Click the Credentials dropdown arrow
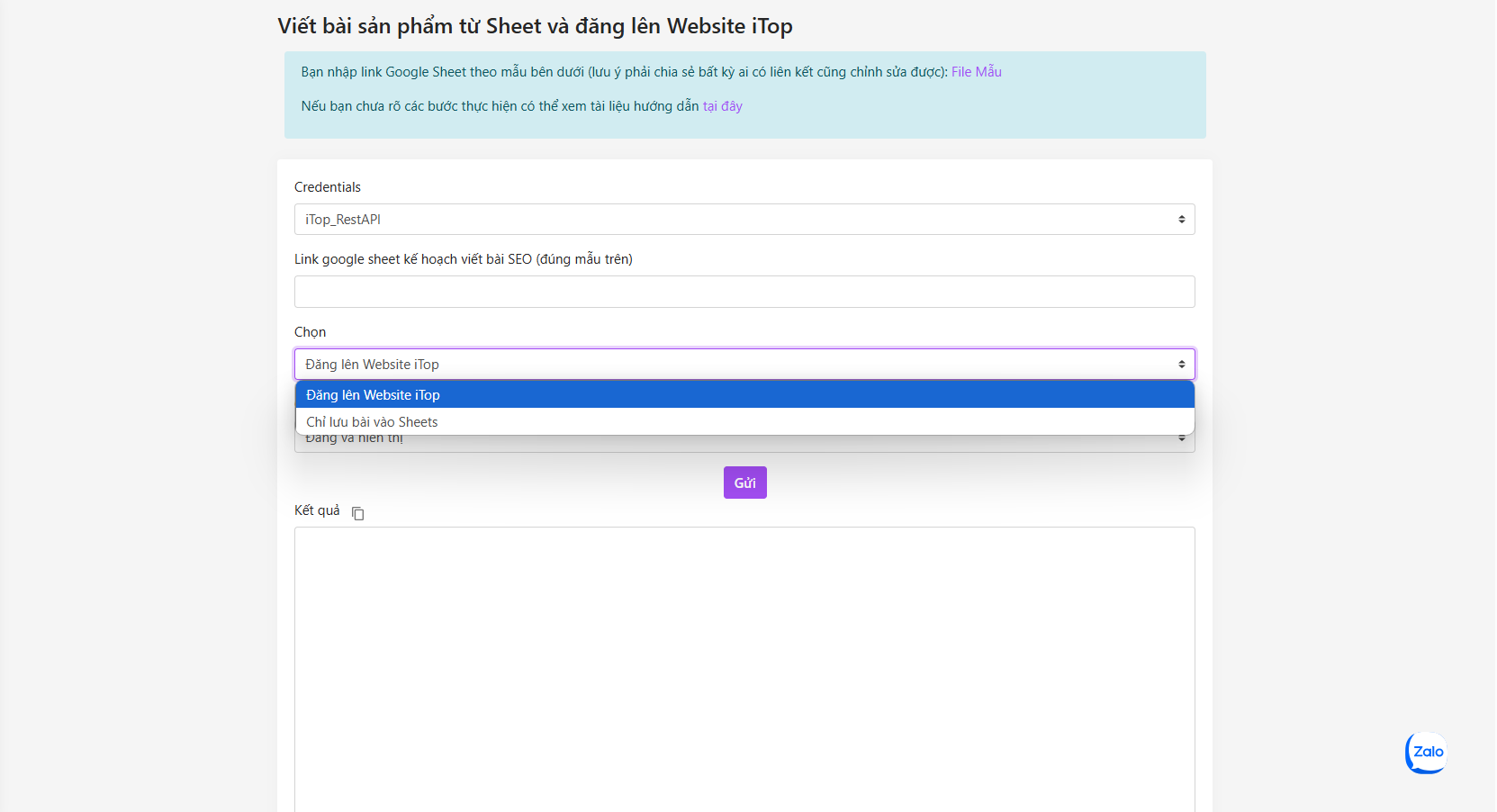The image size is (1497, 812). point(1181,220)
